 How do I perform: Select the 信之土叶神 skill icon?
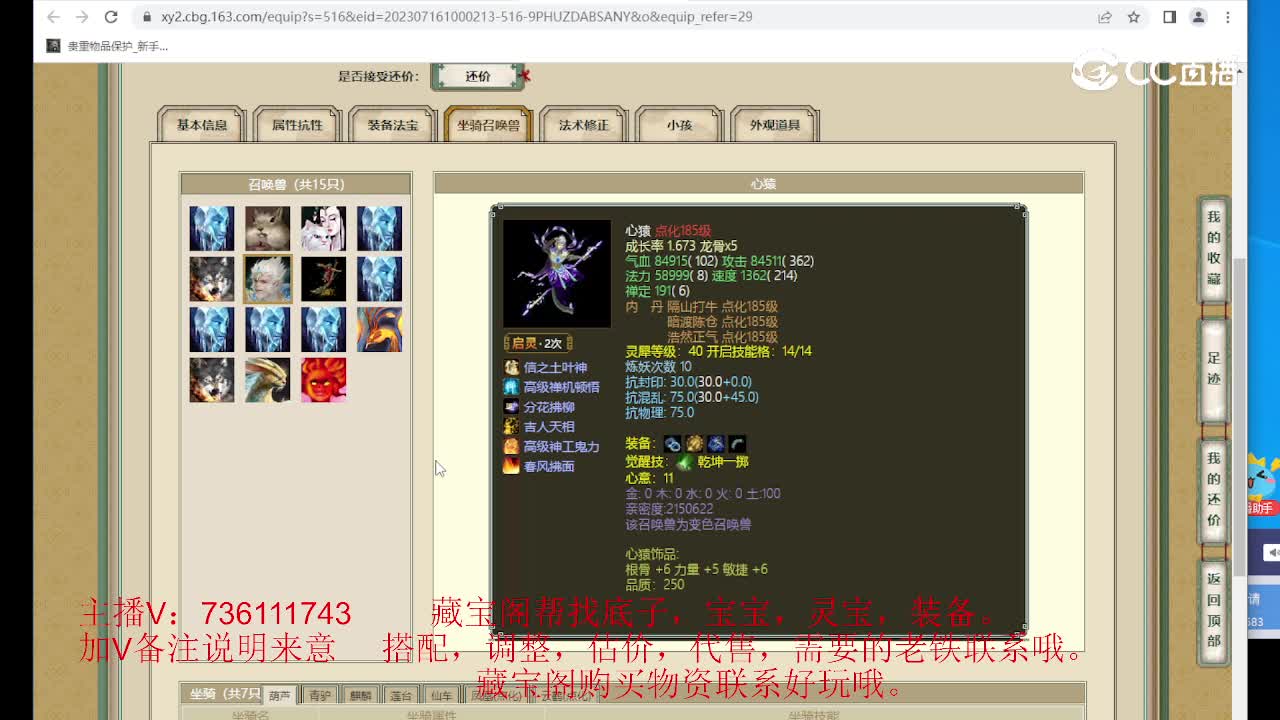511,367
